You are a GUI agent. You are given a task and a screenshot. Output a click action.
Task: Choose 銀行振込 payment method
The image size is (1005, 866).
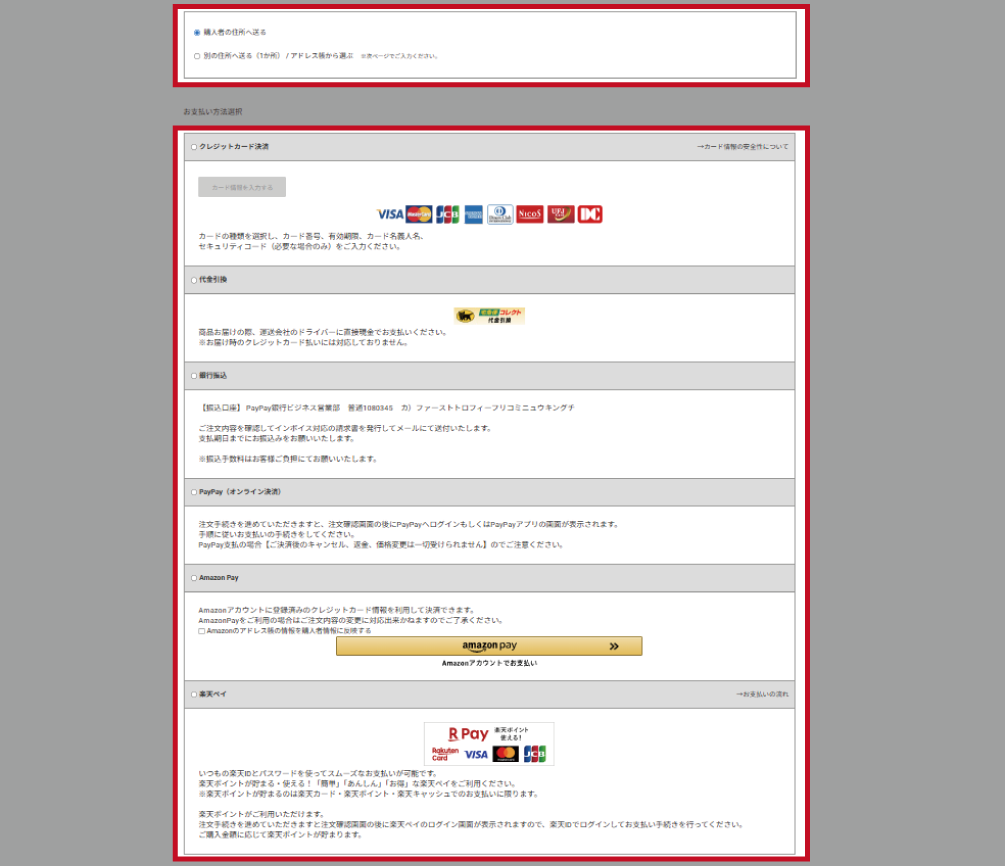pos(194,376)
